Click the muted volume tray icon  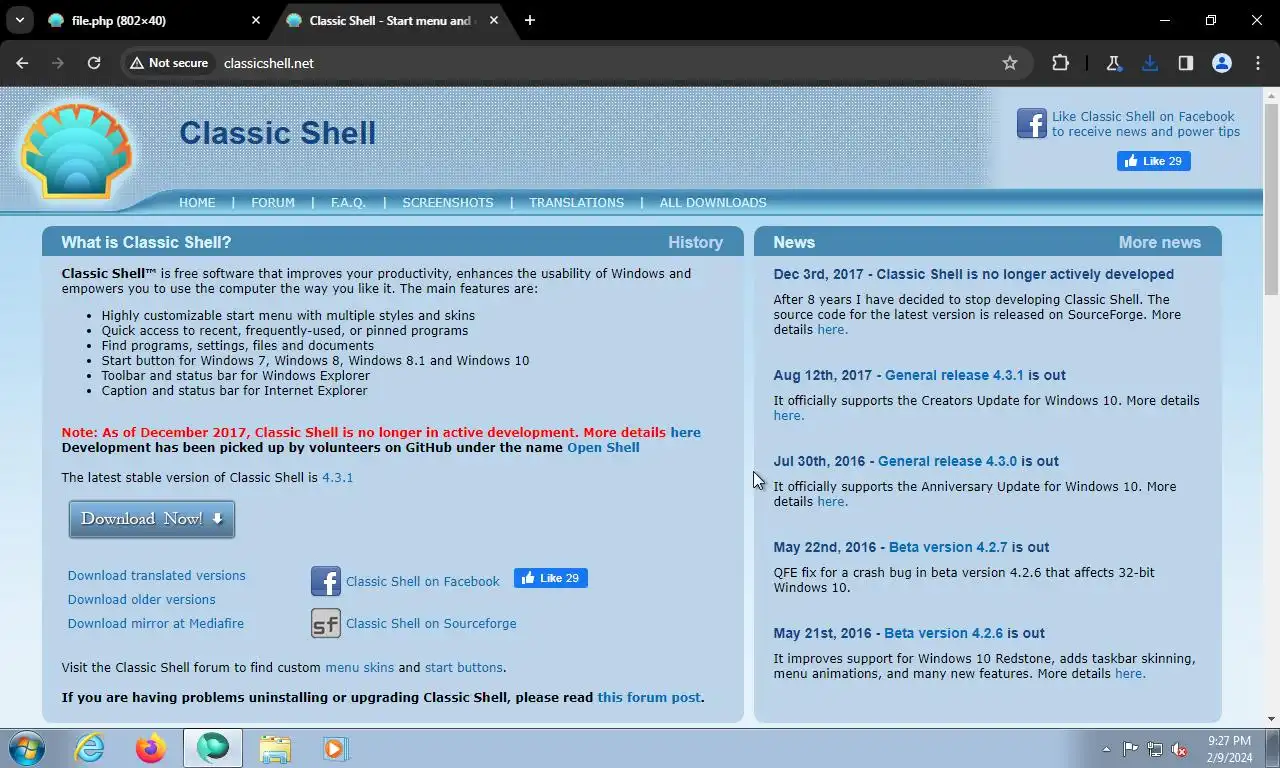pos(1179,749)
